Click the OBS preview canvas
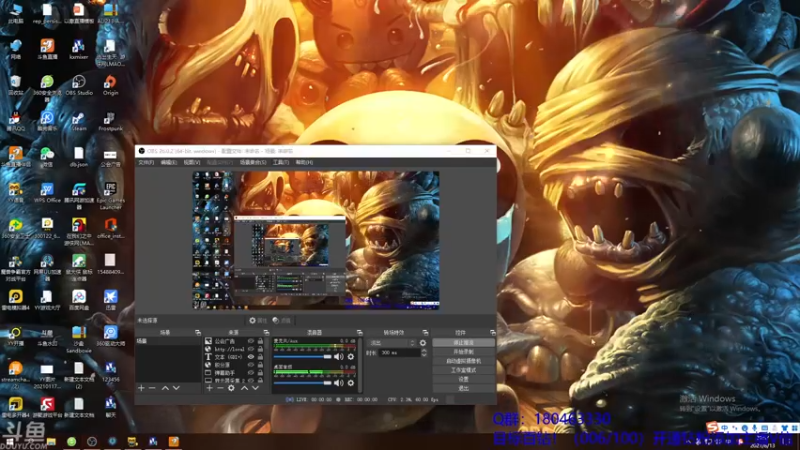Image resolution: width=800 pixels, height=450 pixels. point(315,240)
